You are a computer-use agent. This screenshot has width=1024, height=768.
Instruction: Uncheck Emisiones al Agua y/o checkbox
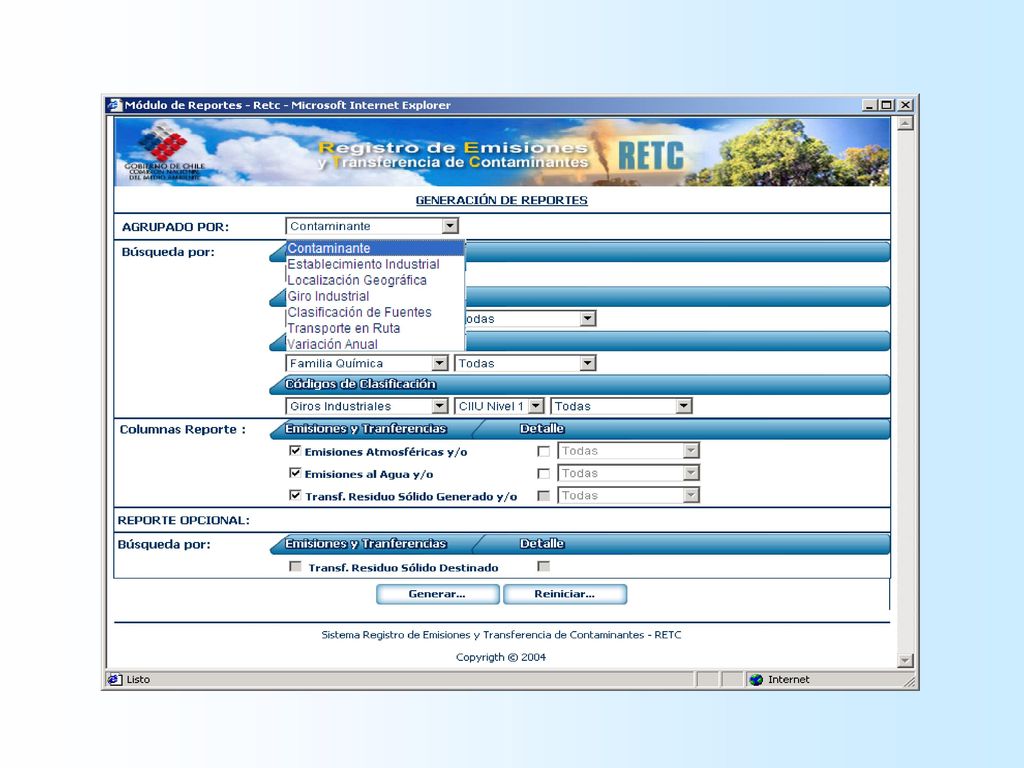(x=295, y=473)
